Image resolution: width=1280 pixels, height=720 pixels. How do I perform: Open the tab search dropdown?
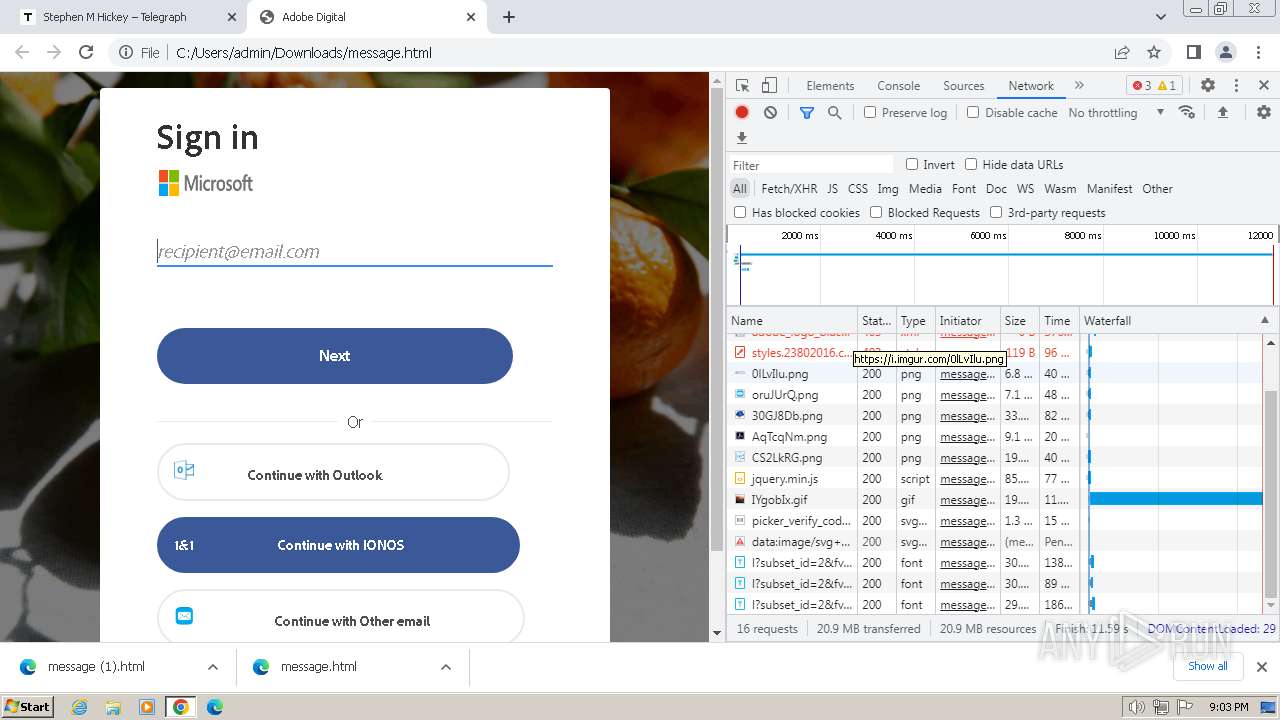[x=1161, y=17]
